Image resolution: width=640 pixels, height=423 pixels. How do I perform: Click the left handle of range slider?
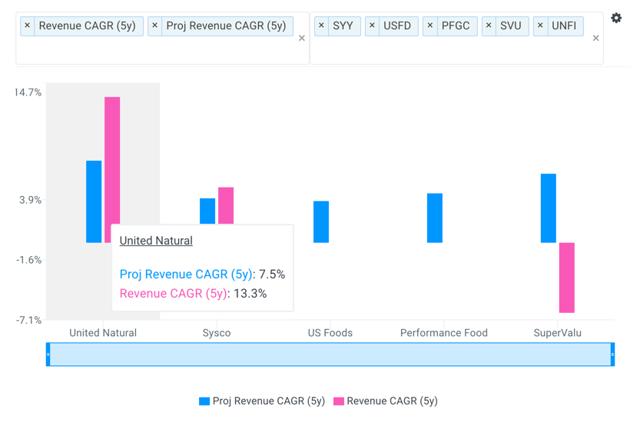(48, 354)
